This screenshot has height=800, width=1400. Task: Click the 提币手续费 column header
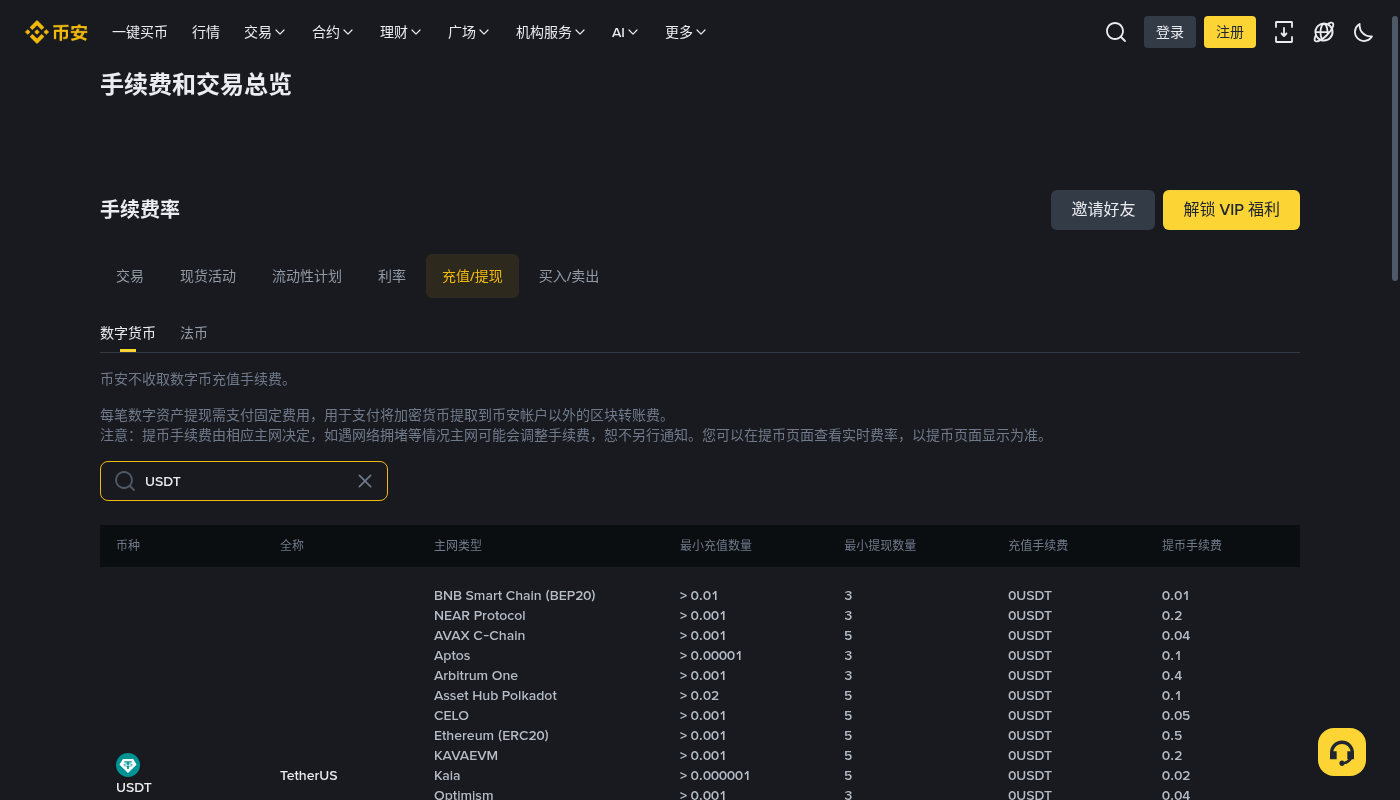tap(1192, 545)
